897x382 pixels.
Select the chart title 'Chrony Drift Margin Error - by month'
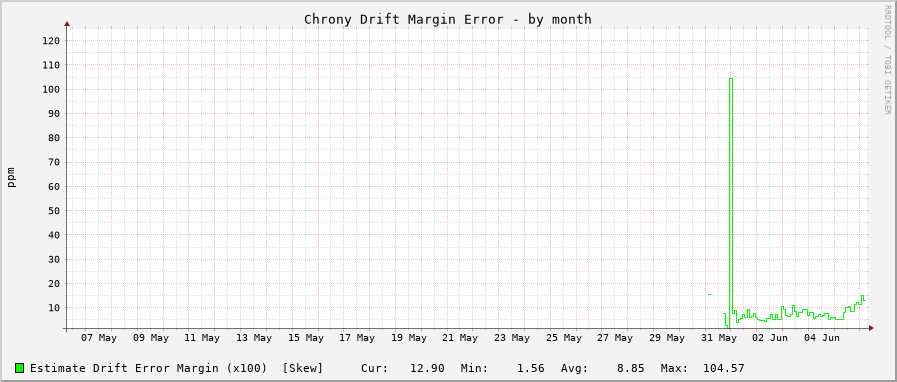pos(448,19)
